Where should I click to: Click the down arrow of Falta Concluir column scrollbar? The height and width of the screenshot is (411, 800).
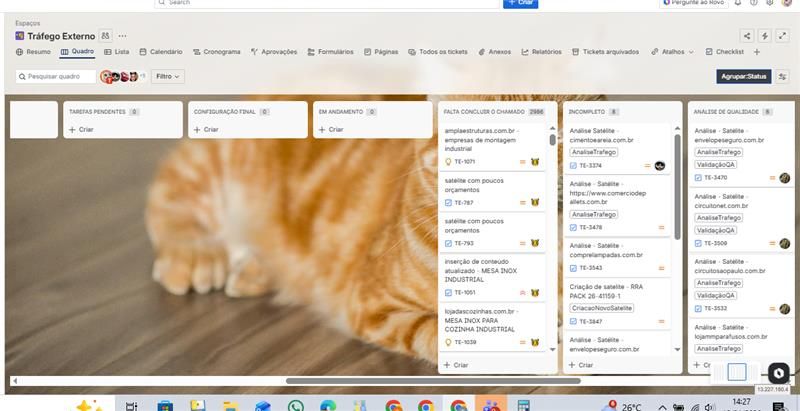(553, 349)
